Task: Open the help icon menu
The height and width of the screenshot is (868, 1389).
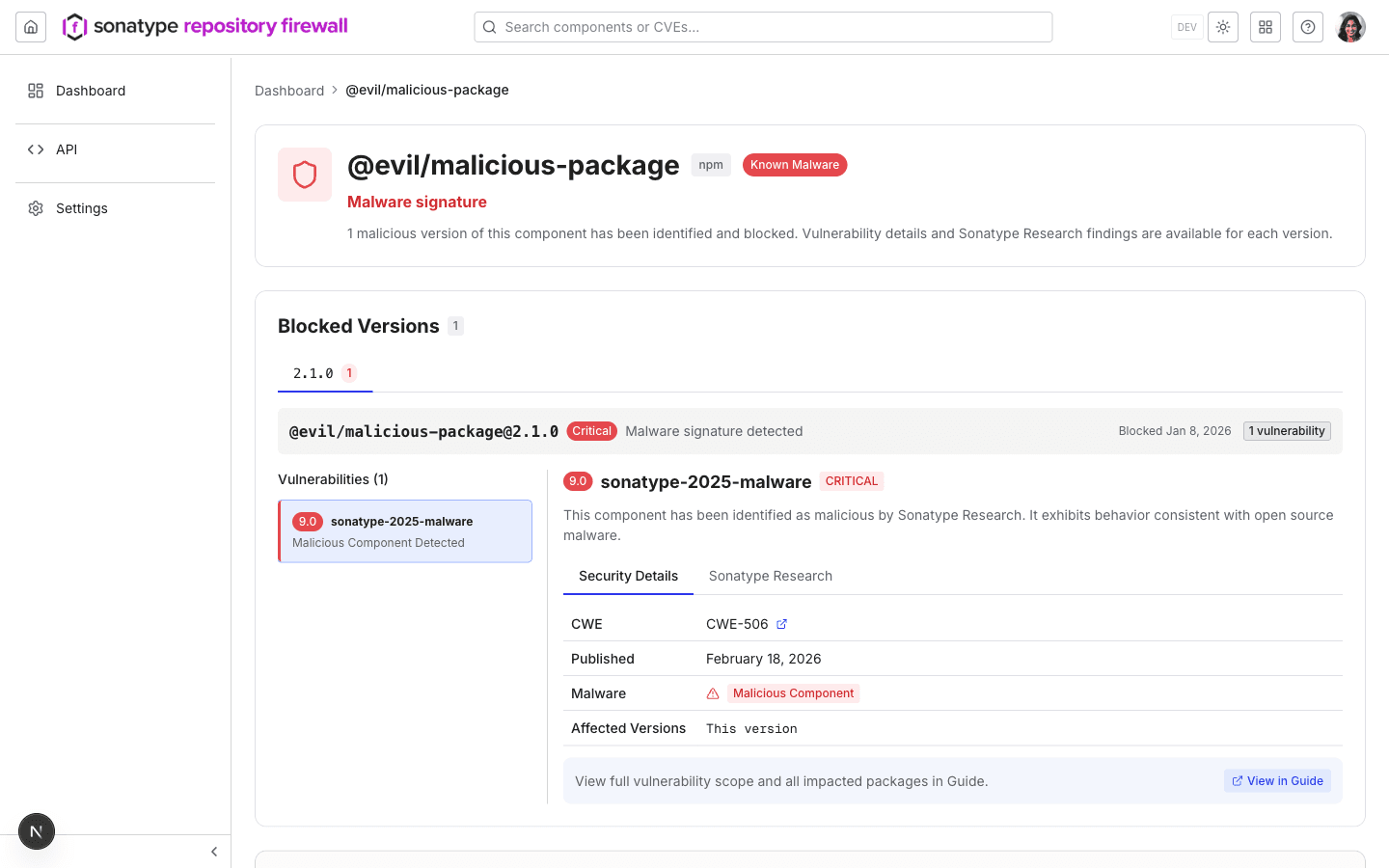Action: (x=1308, y=27)
